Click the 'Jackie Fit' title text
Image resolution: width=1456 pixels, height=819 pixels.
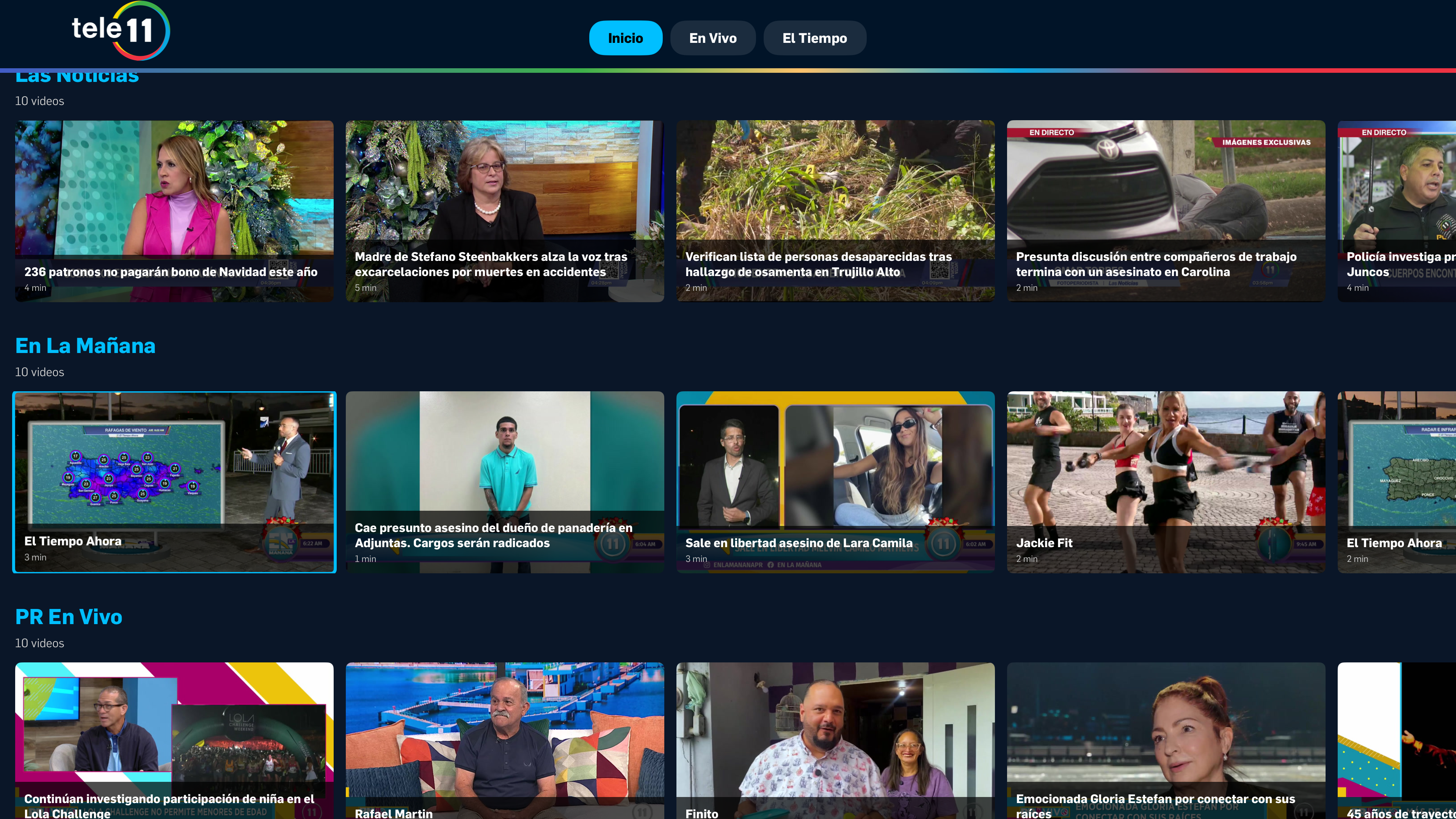coord(1044,543)
